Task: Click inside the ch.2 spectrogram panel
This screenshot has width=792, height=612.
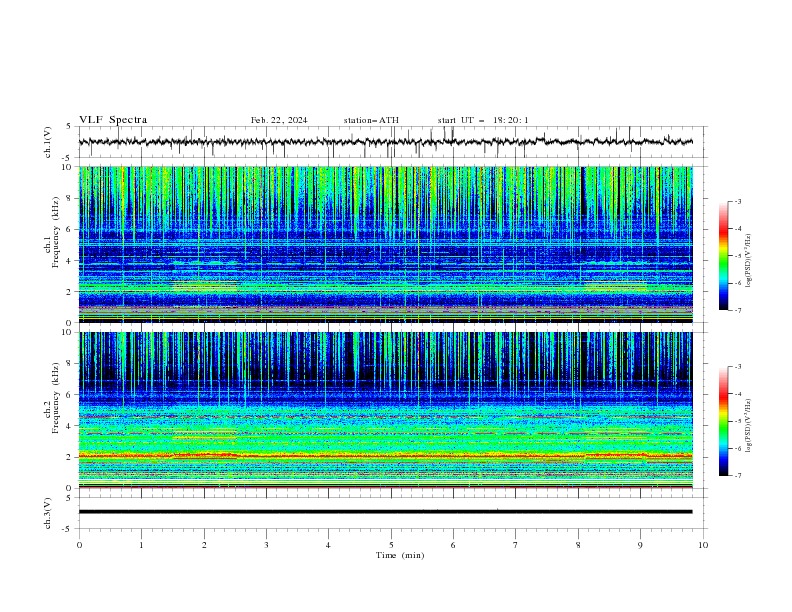Action: [x=385, y=410]
